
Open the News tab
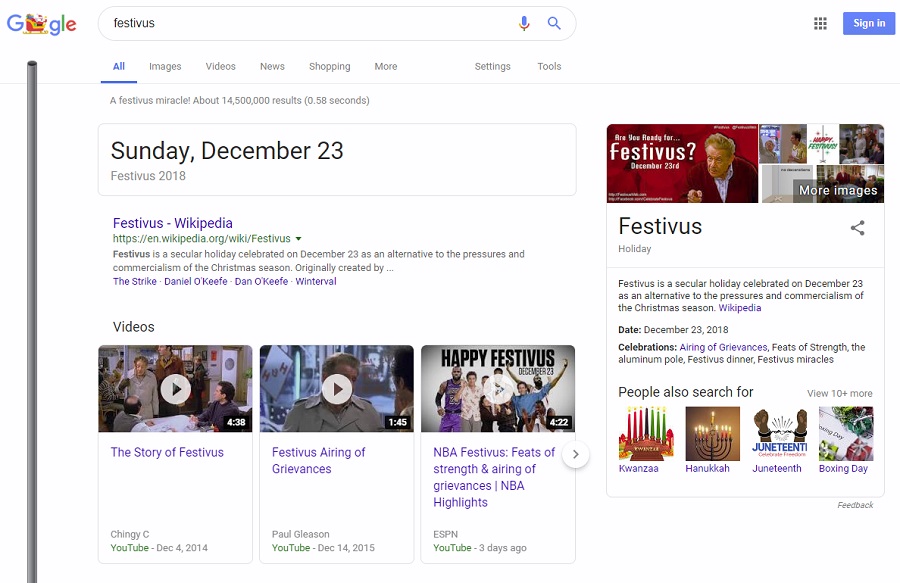[x=272, y=67]
